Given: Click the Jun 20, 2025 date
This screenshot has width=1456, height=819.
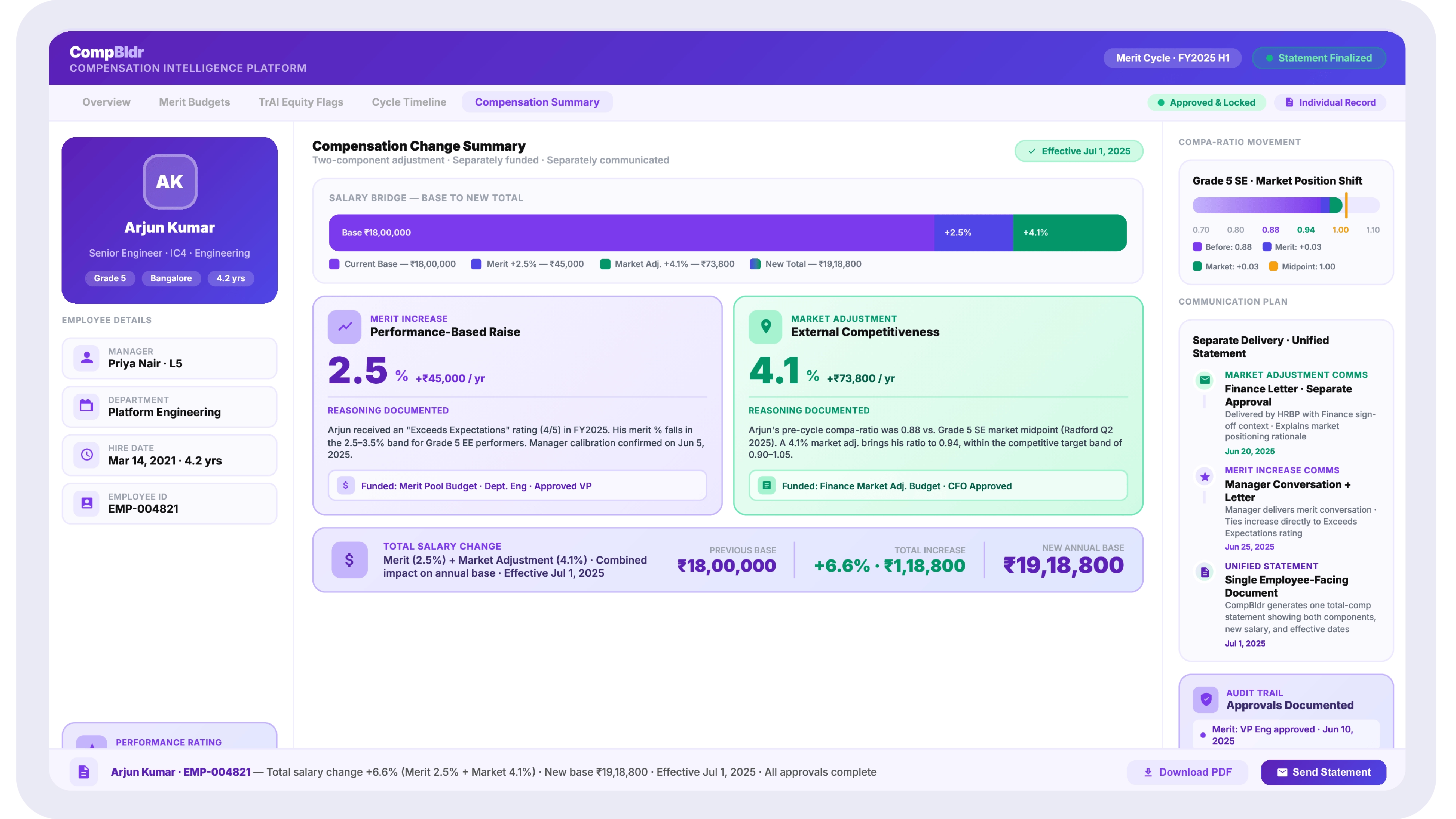Looking at the screenshot, I should [1249, 451].
